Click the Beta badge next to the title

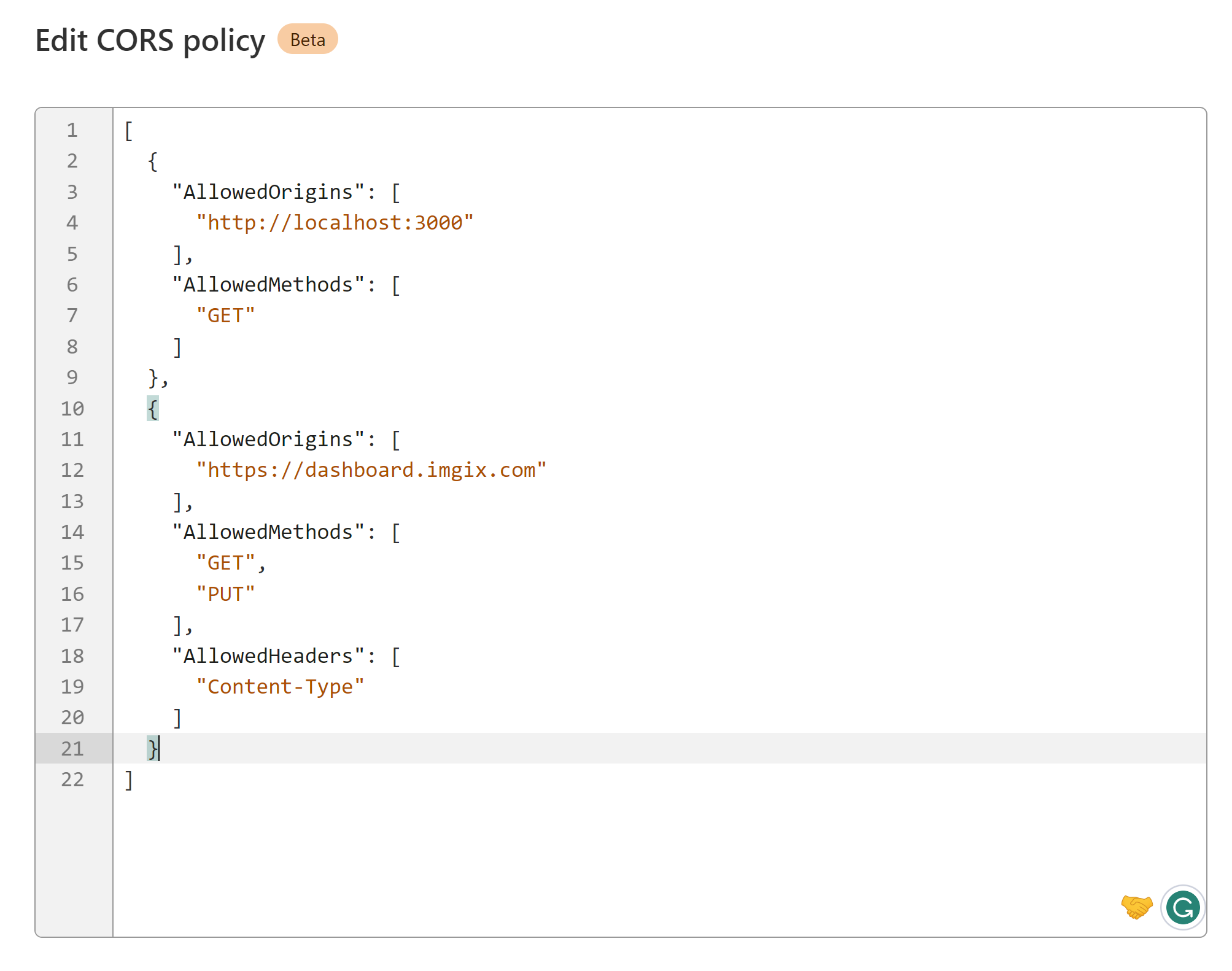308,39
